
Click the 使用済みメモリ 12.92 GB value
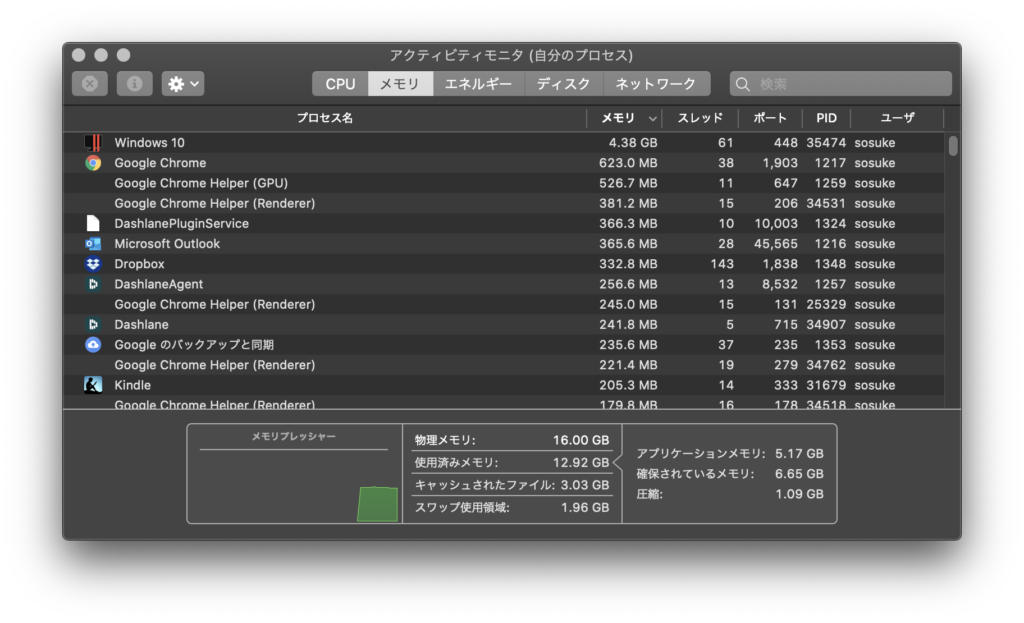point(581,462)
